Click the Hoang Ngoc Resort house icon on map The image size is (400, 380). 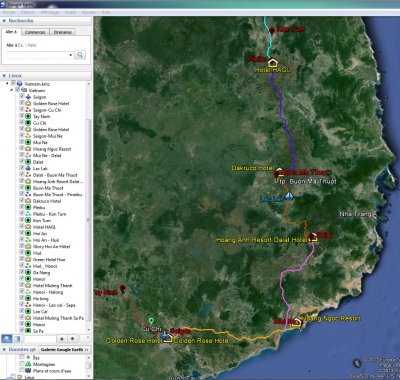click(296, 322)
